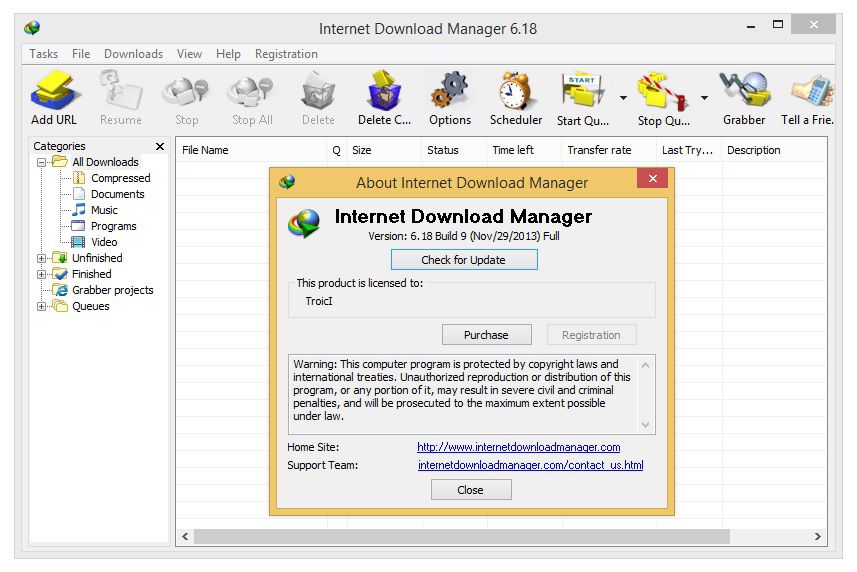The image size is (857, 572).
Task: Click the IDM logo in main title bar
Action: click(x=32, y=27)
